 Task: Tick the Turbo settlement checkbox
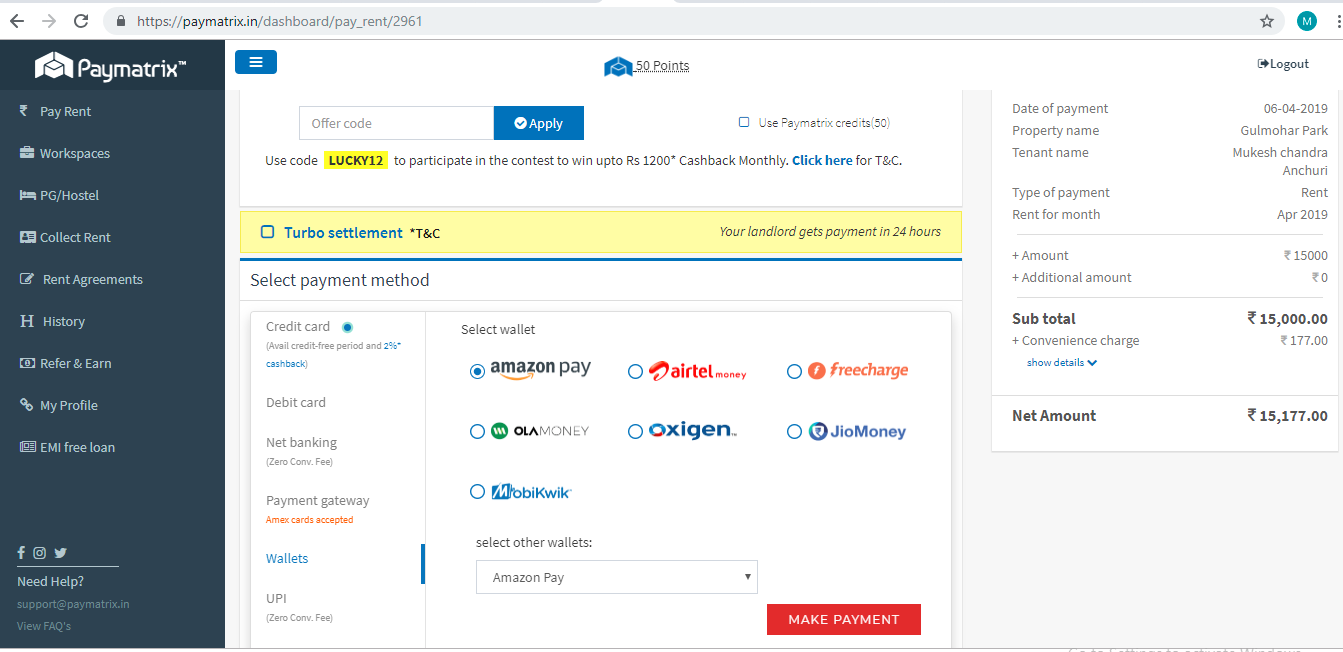click(267, 232)
